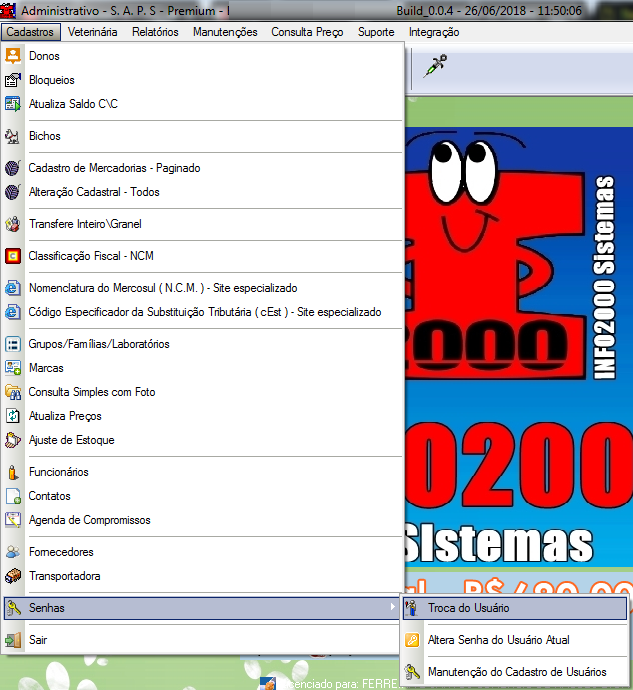Select Alteração Cadastral - Todos
Screen dimensions: 633x690
(x=203, y=192)
